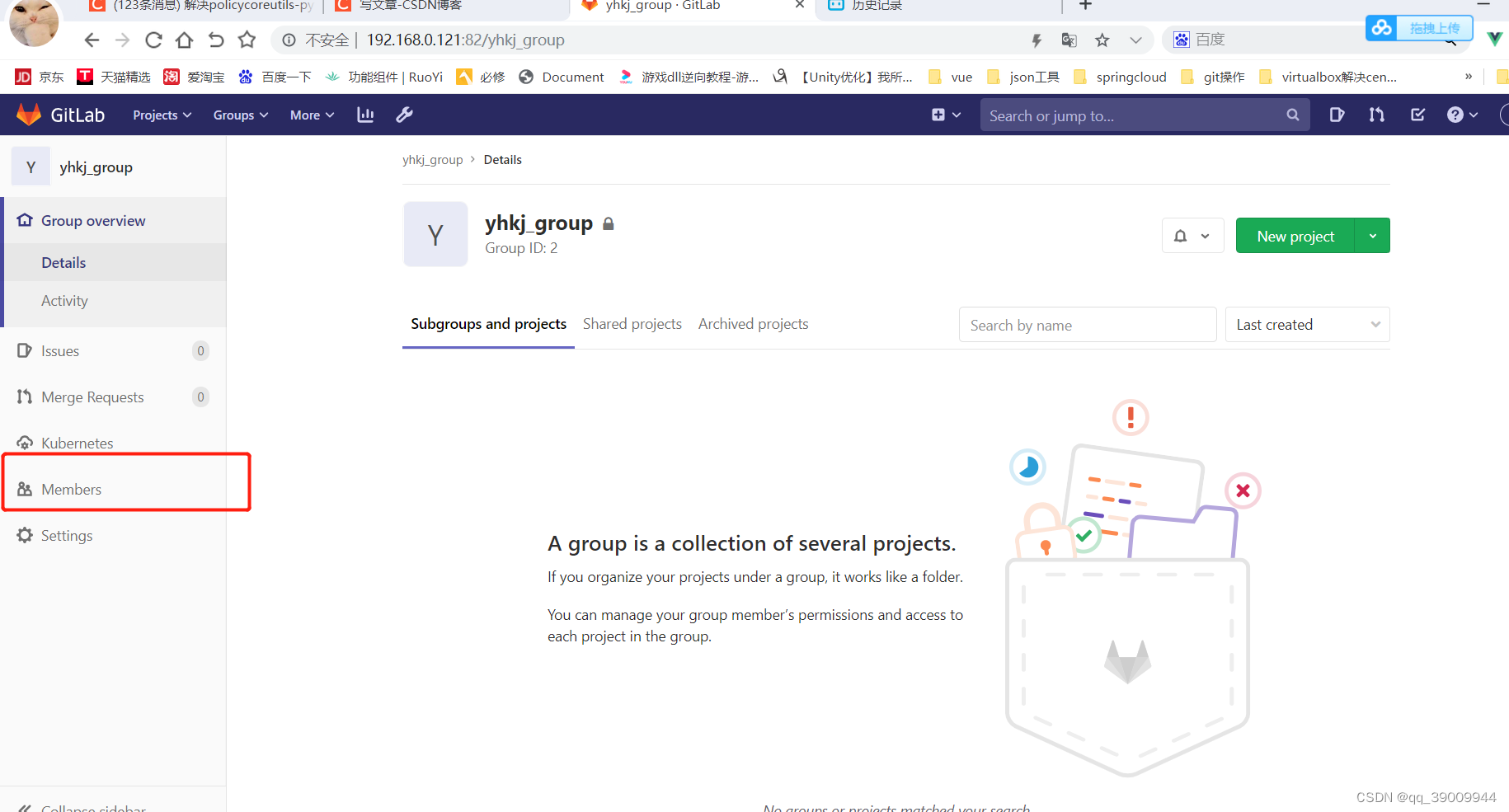Viewport: 1509px width, 812px height.
Task: Open the Help question mark menu
Action: [x=1462, y=115]
